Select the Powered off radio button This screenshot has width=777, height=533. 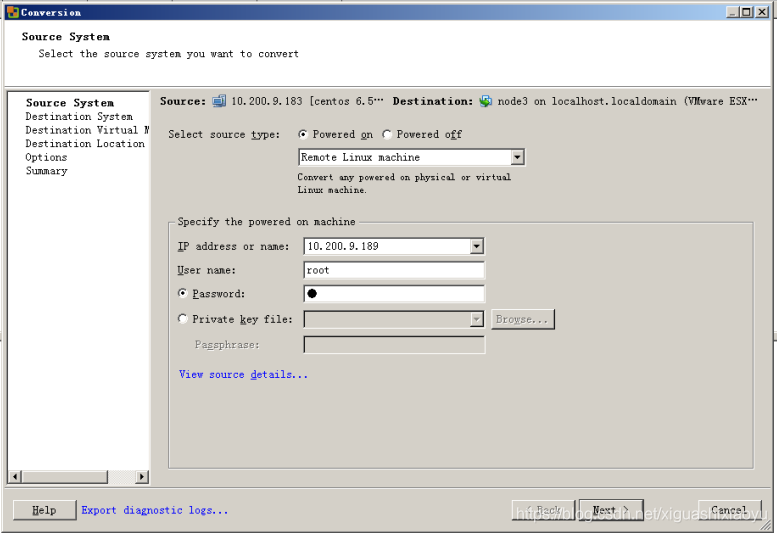tap(387, 134)
